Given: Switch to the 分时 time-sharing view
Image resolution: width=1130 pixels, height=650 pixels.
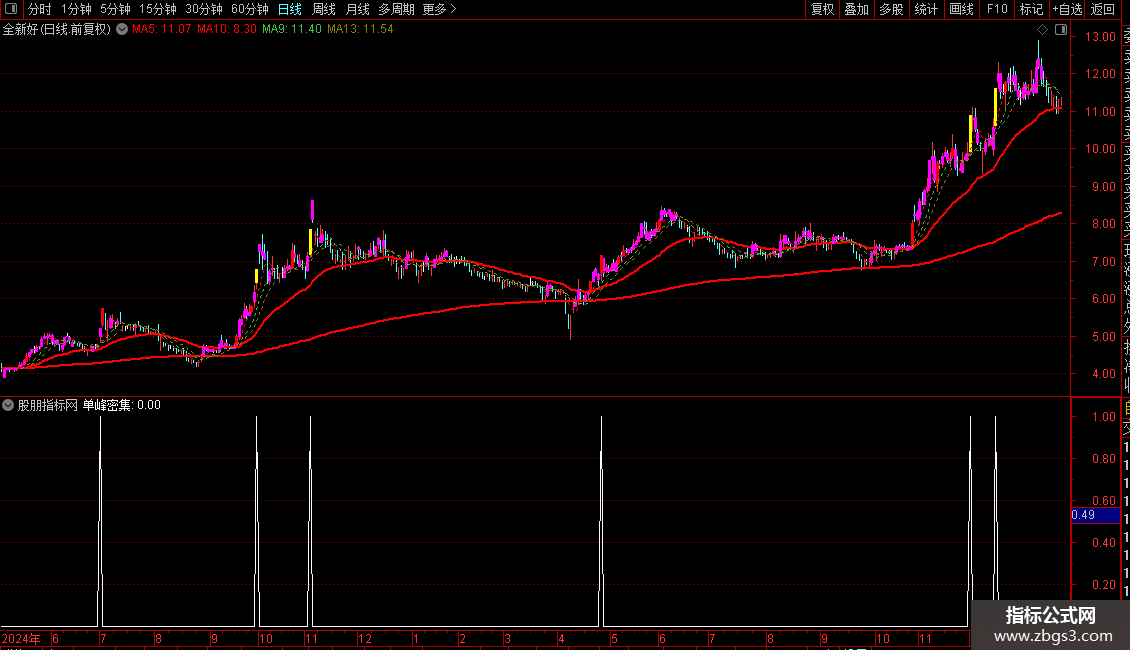Looking at the screenshot, I should coord(40,9).
